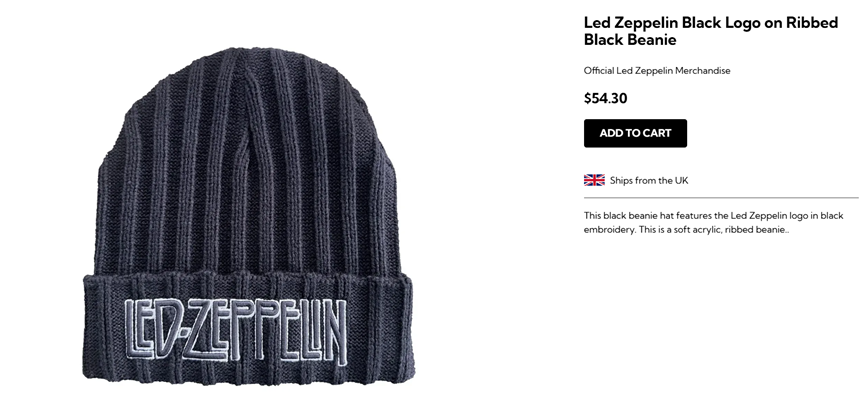
Task: Open the Led Zeppelin beanie product title
Action: pos(711,31)
